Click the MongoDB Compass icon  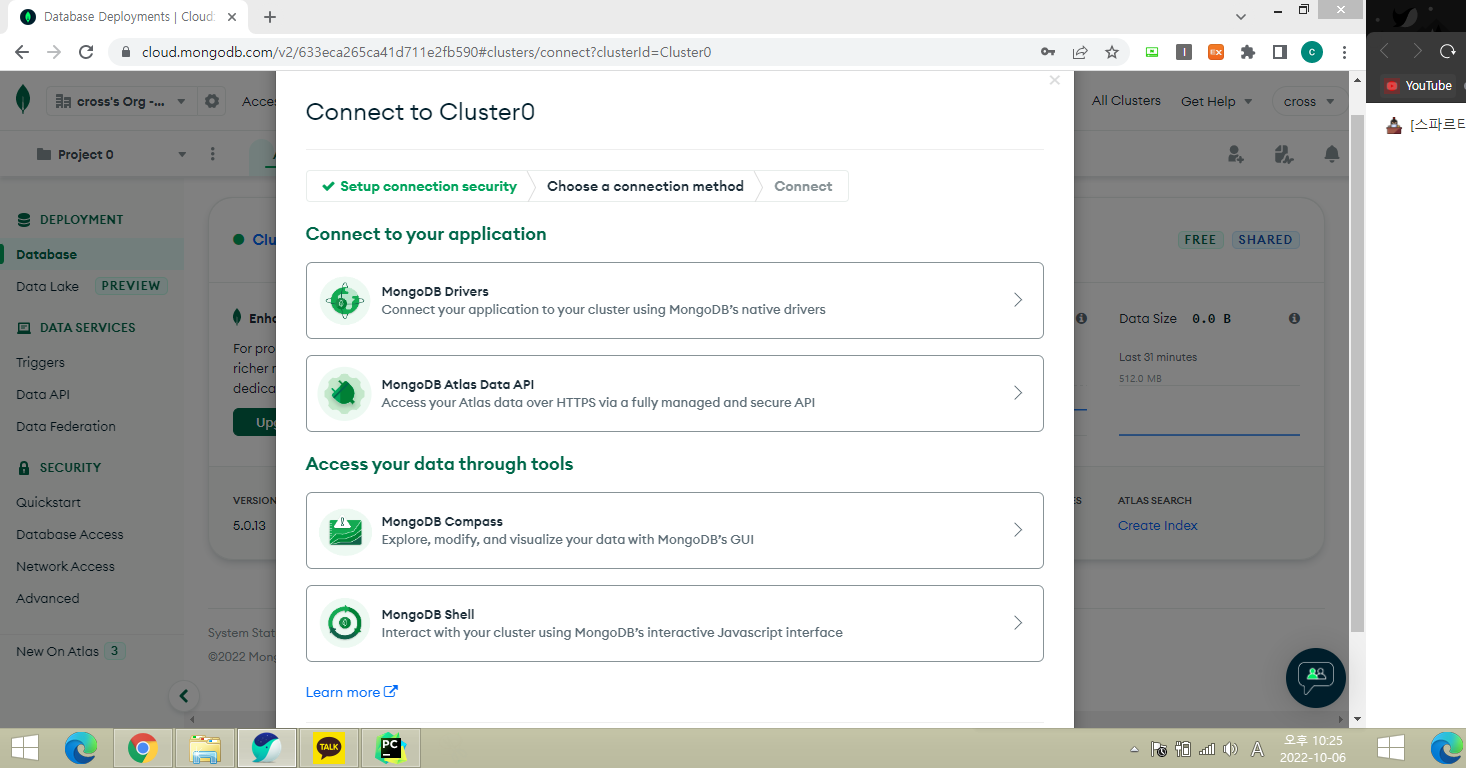click(344, 530)
